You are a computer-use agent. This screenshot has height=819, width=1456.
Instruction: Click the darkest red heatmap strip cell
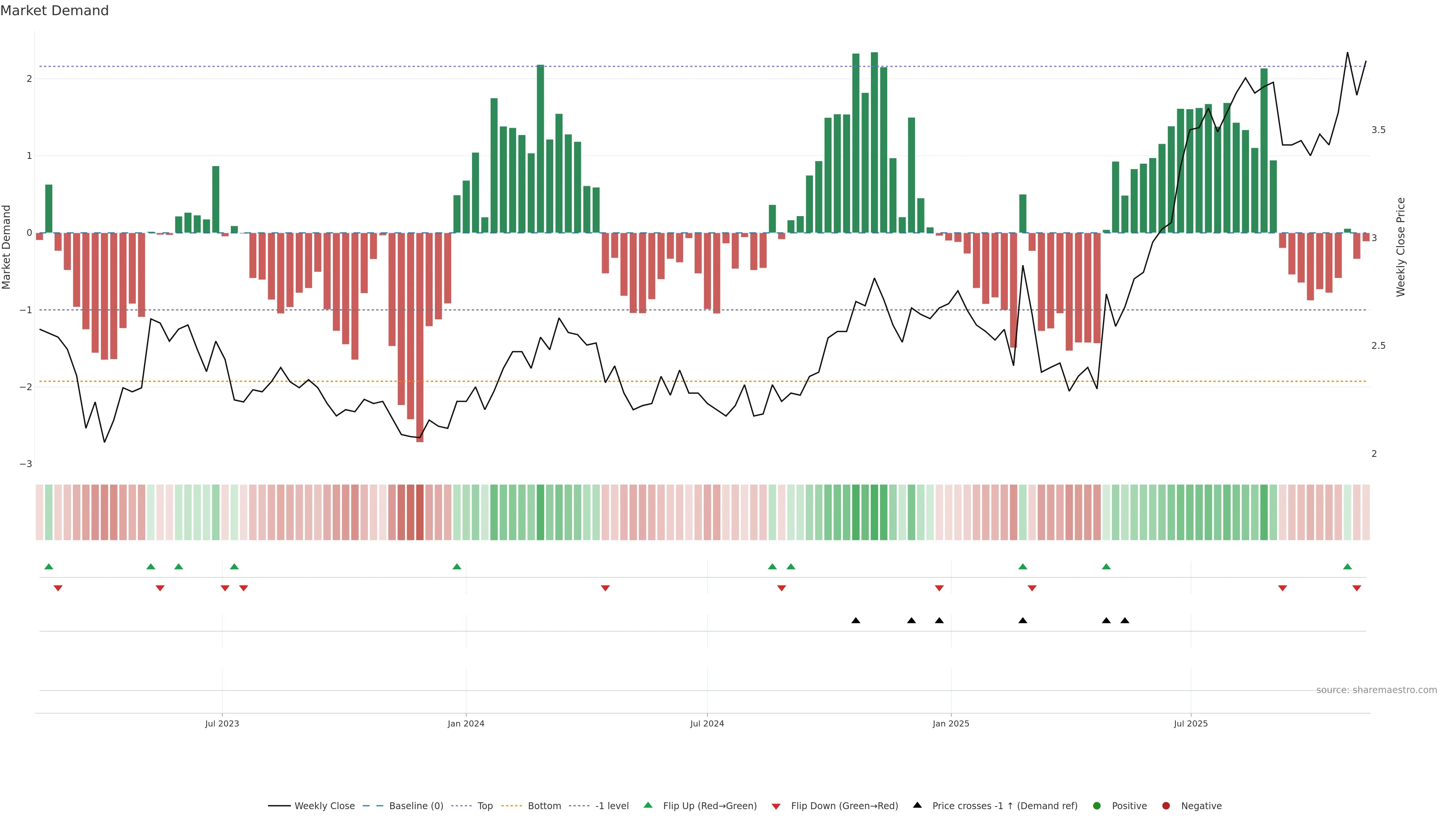[x=420, y=512]
